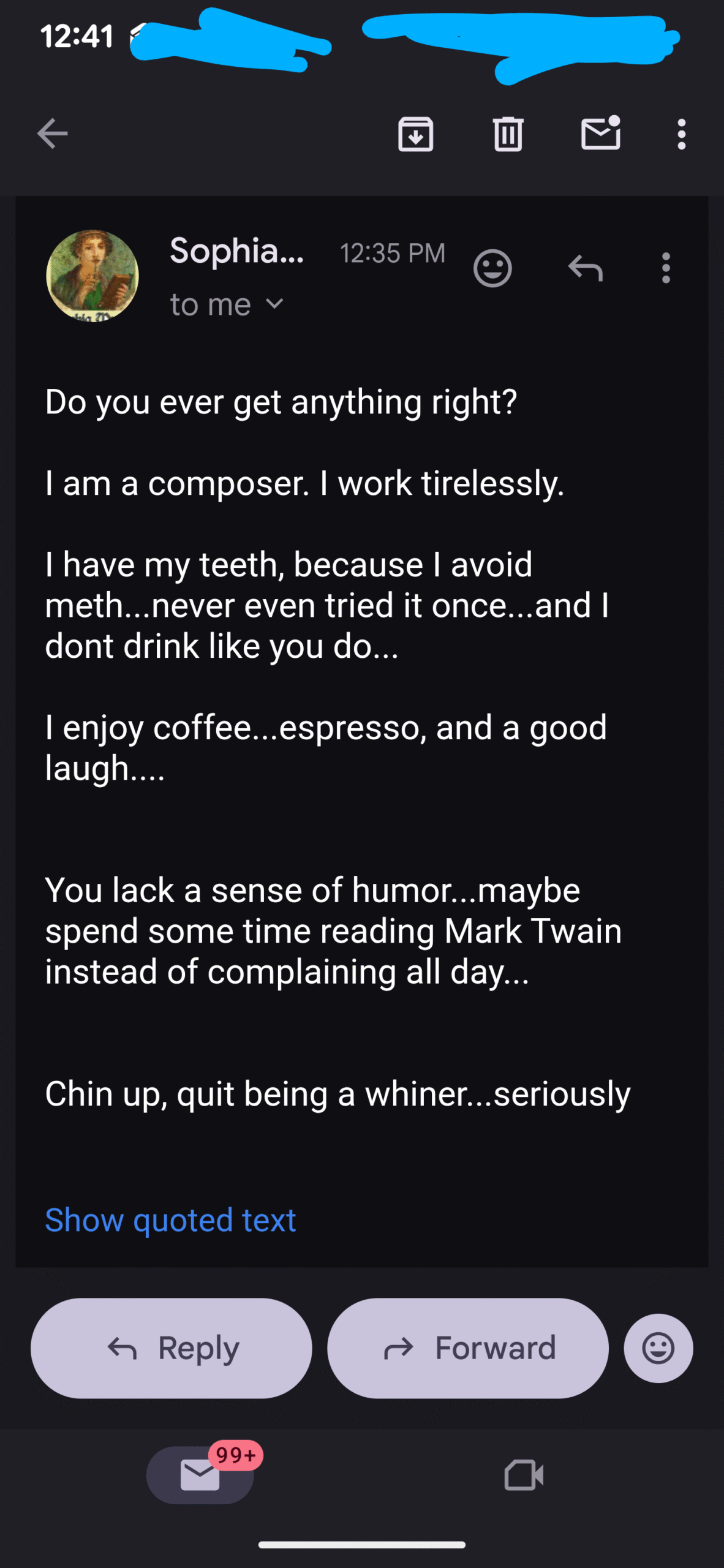This screenshot has width=724, height=1568.
Task: Open message options three-dot menu
Action: coord(666,268)
